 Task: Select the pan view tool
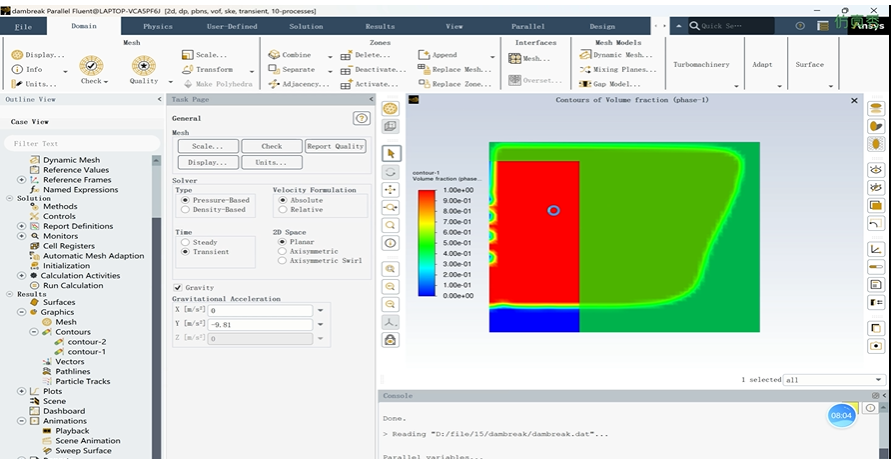(390, 189)
